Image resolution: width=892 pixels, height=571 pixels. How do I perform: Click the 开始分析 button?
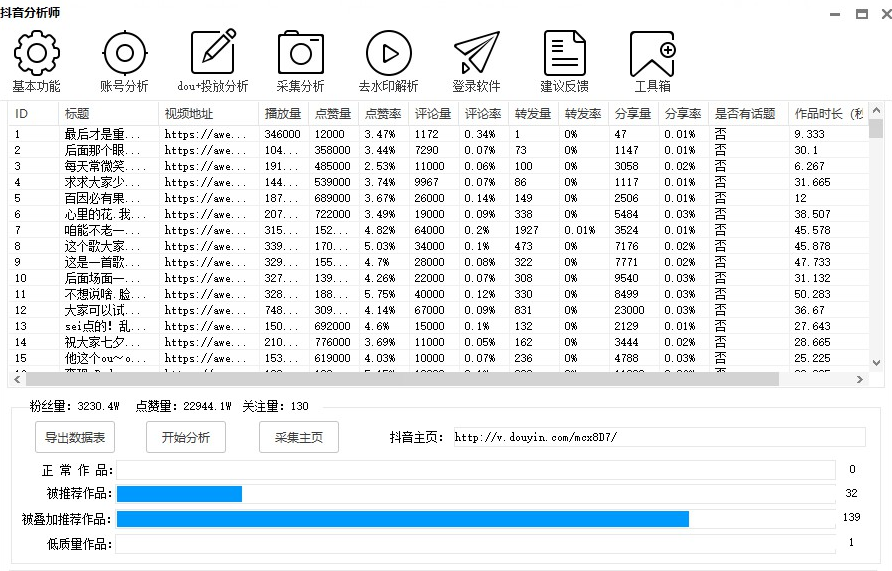click(186, 437)
